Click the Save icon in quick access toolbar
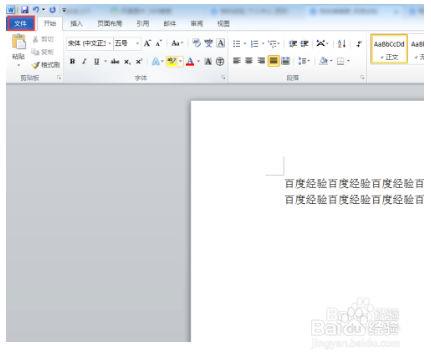 pos(24,10)
